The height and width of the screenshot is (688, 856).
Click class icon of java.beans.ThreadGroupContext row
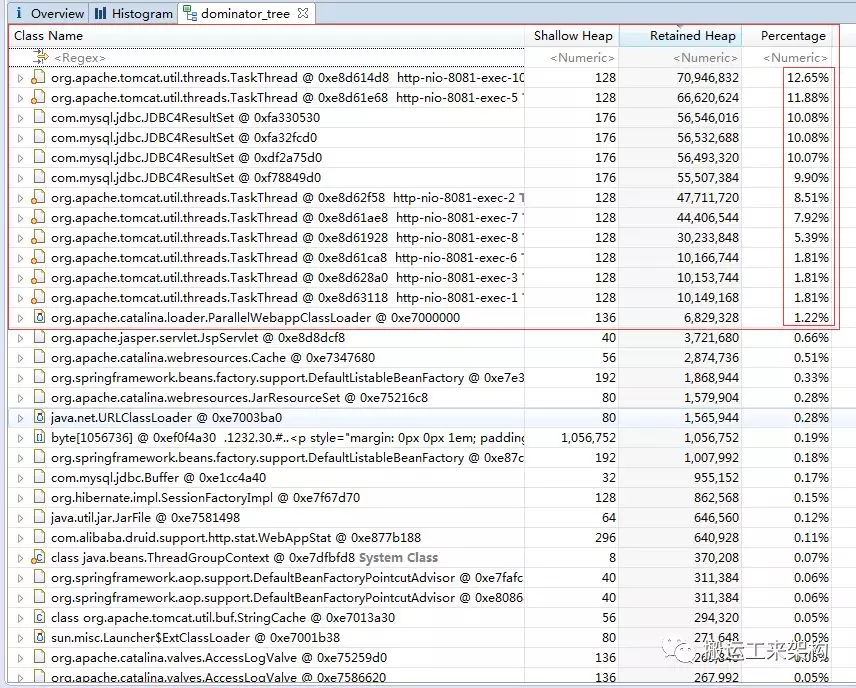(x=38, y=557)
